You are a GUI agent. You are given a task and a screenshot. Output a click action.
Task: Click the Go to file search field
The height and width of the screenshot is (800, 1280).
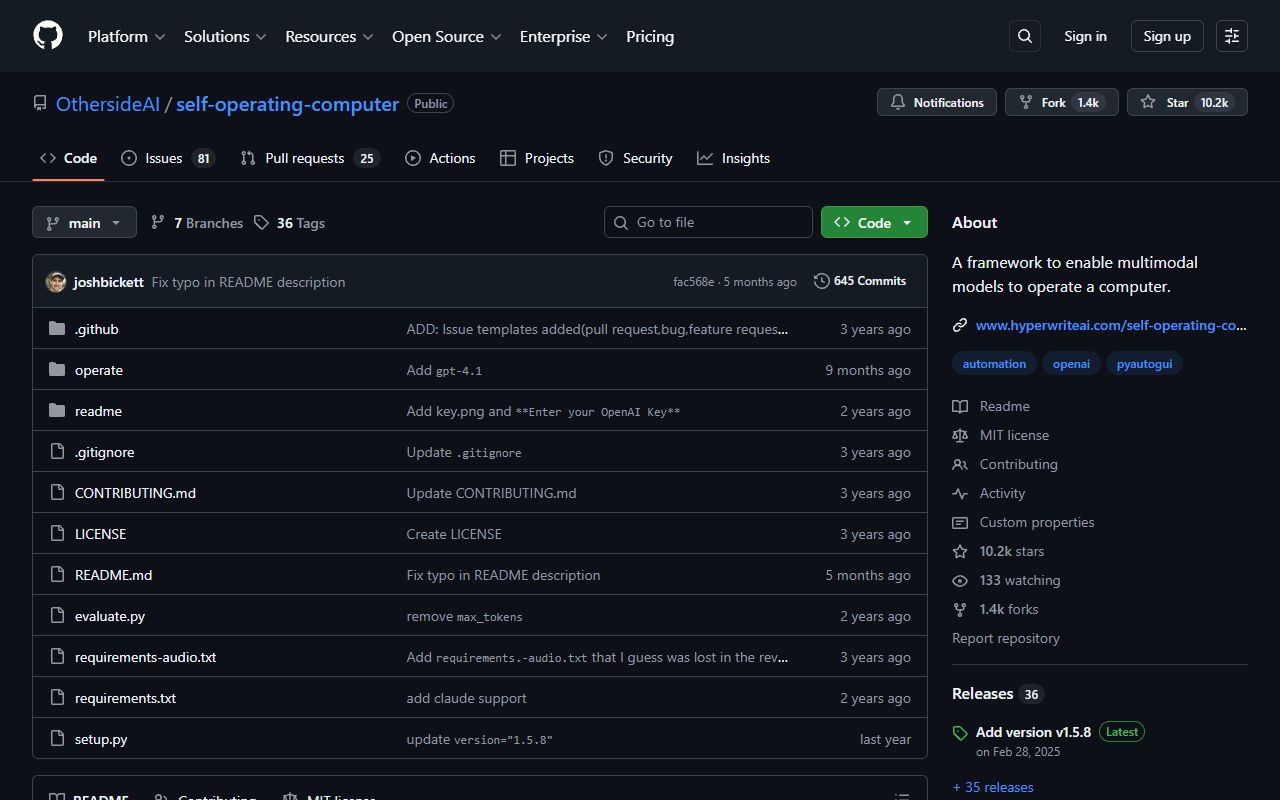point(708,221)
